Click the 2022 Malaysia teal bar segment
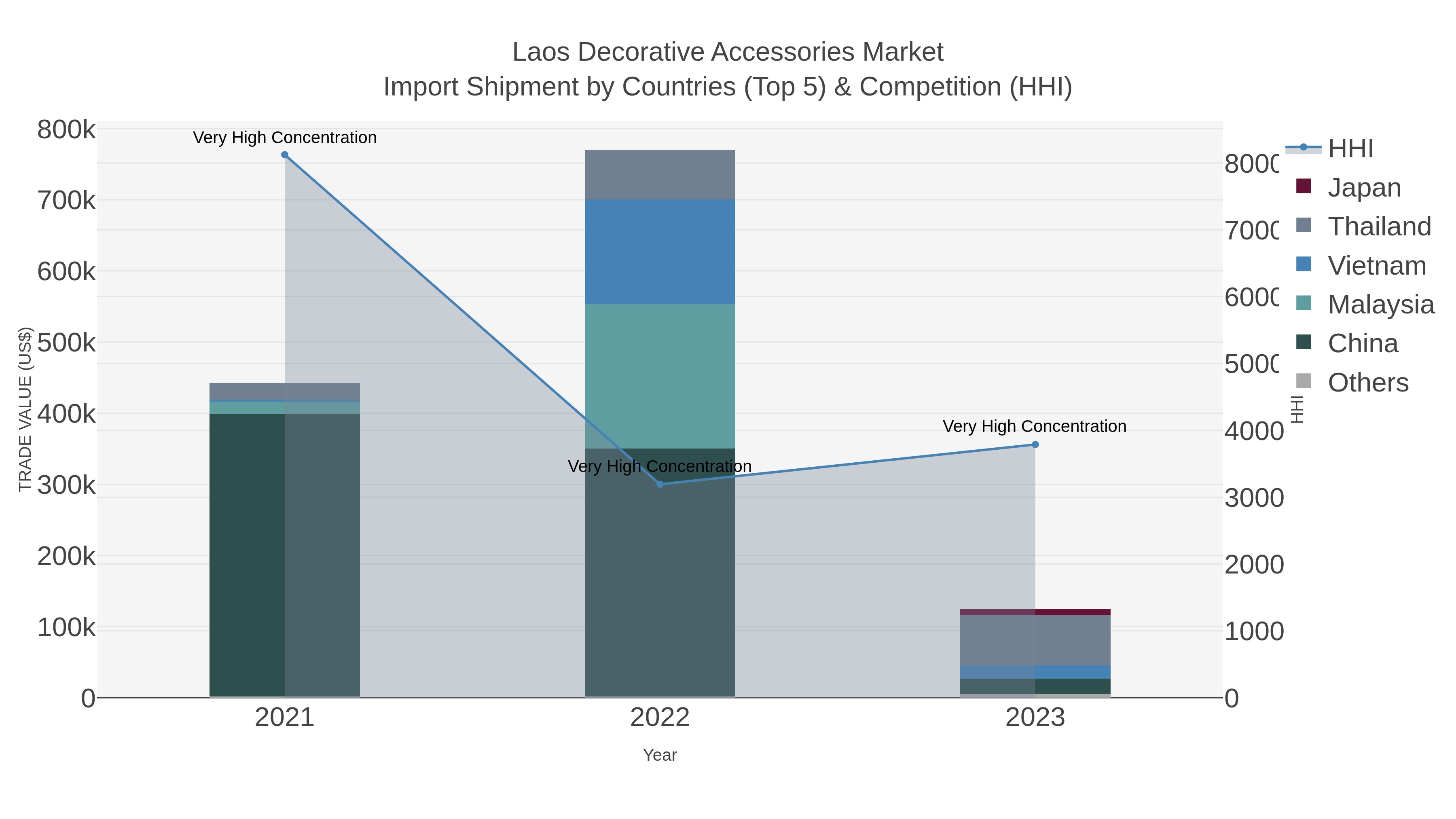This screenshot has width=1456, height=819. tap(660, 377)
